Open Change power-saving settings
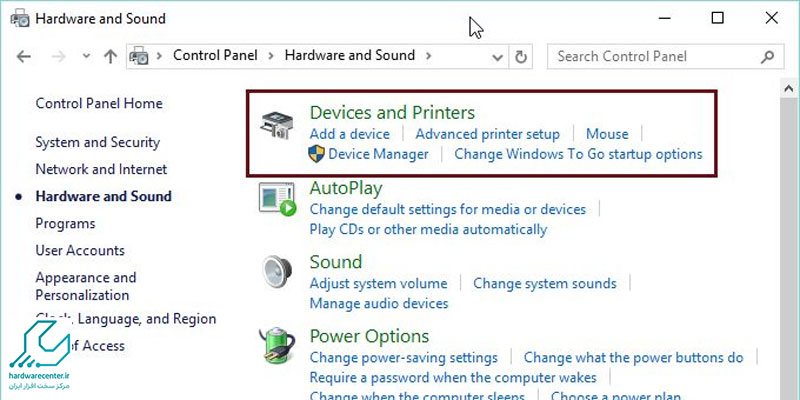Viewport: 800px width, 400px height. pos(404,358)
